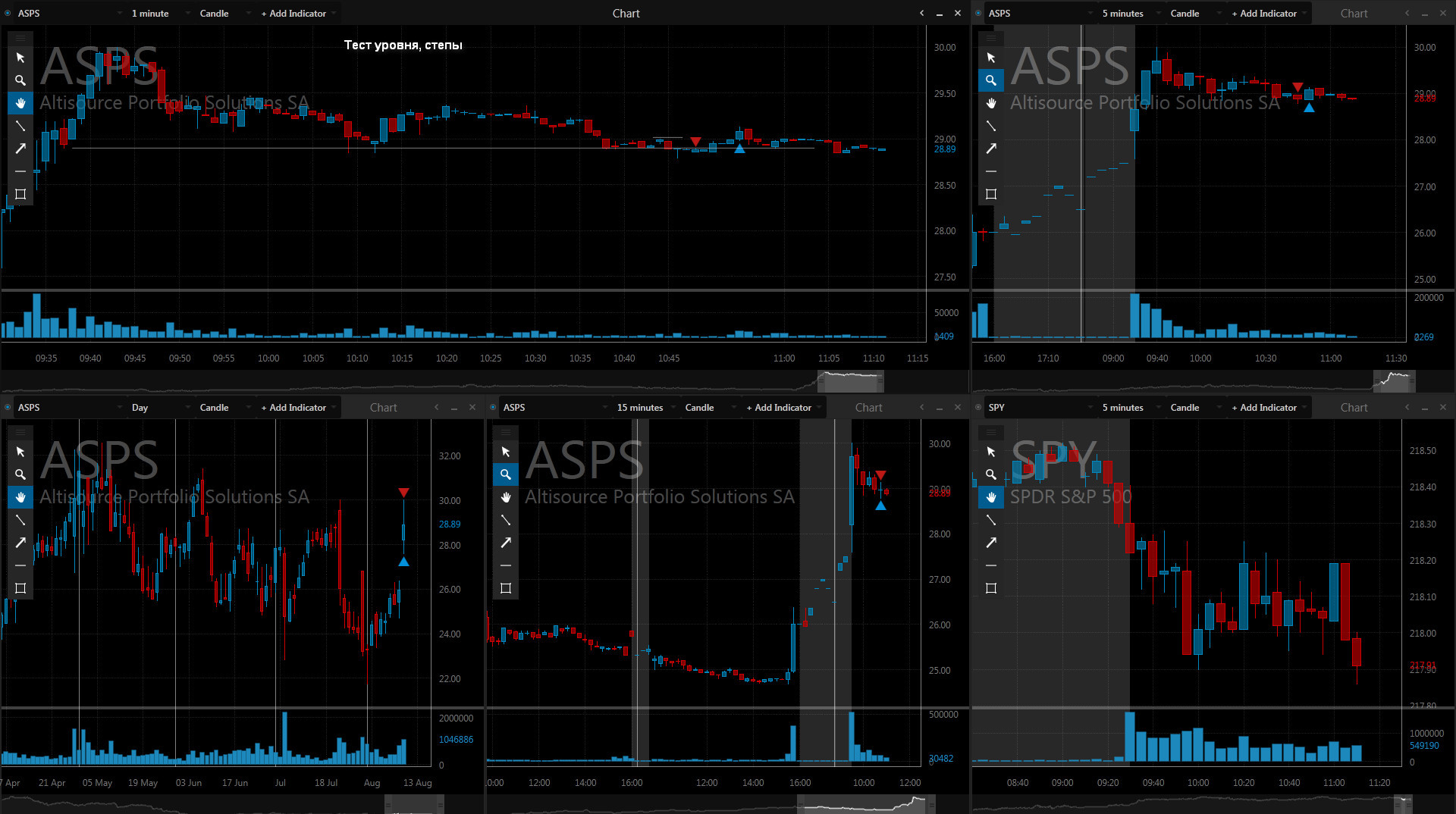1456x814 pixels.
Task: Select the highlighted zoom tool in 5-minute ASPS chart
Action: [x=991, y=80]
